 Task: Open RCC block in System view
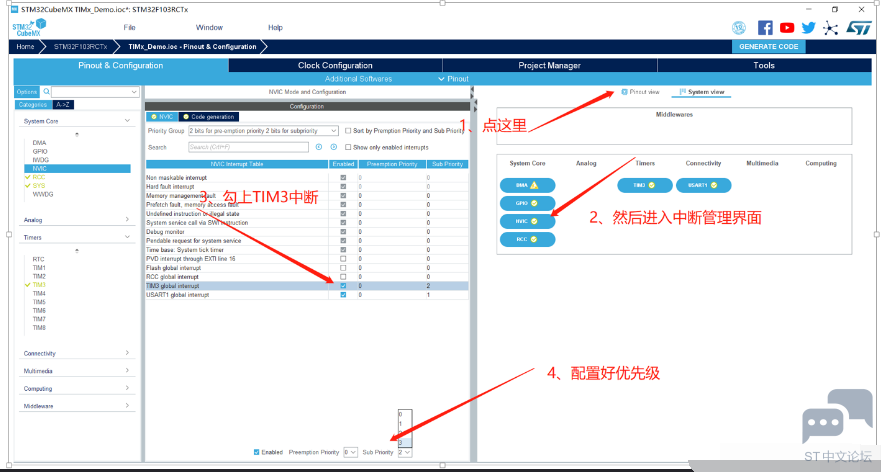527,239
